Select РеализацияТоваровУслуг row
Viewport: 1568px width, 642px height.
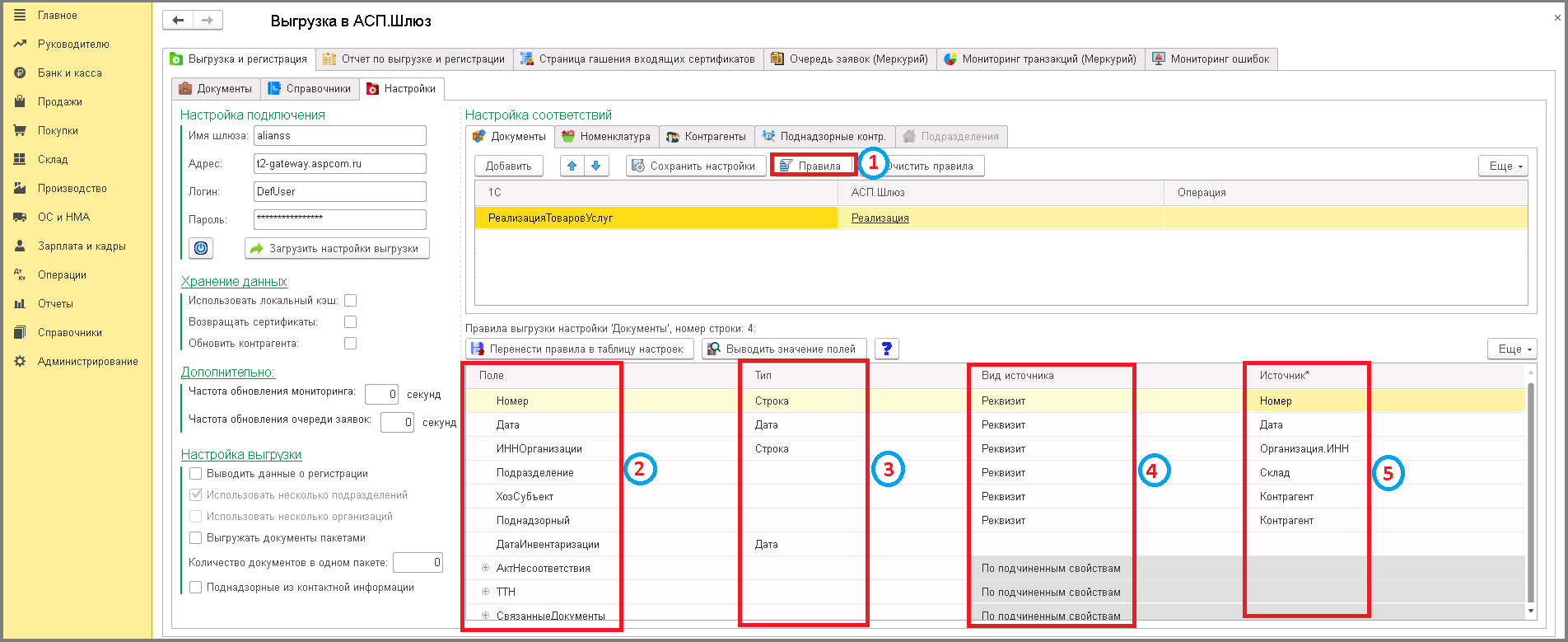pos(1001,218)
